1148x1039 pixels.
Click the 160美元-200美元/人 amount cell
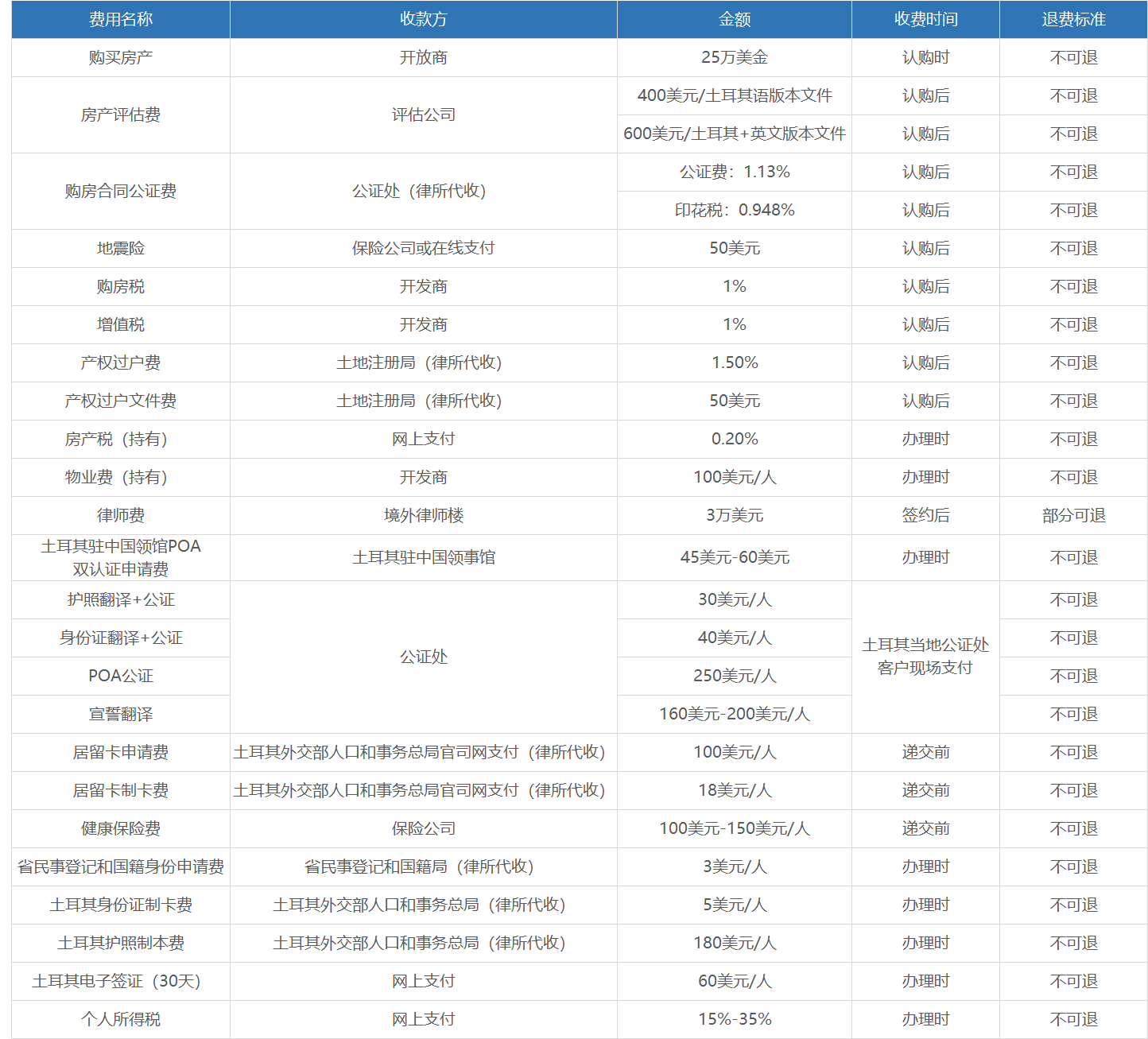tap(734, 714)
